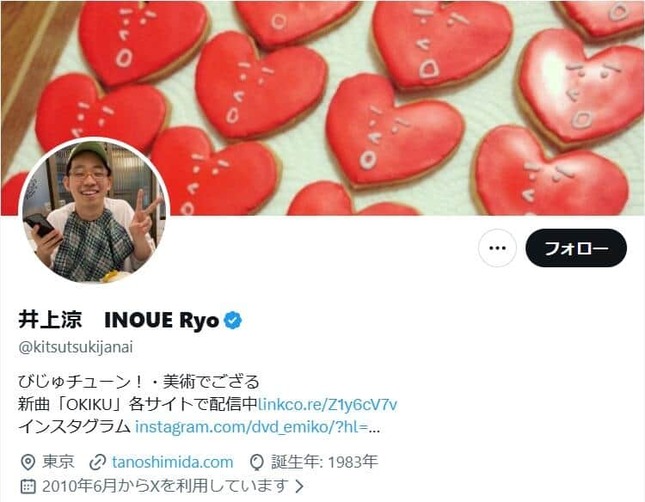Open the instagram.com/dvd_emiko link
This screenshot has height=502, width=645.
point(257,427)
